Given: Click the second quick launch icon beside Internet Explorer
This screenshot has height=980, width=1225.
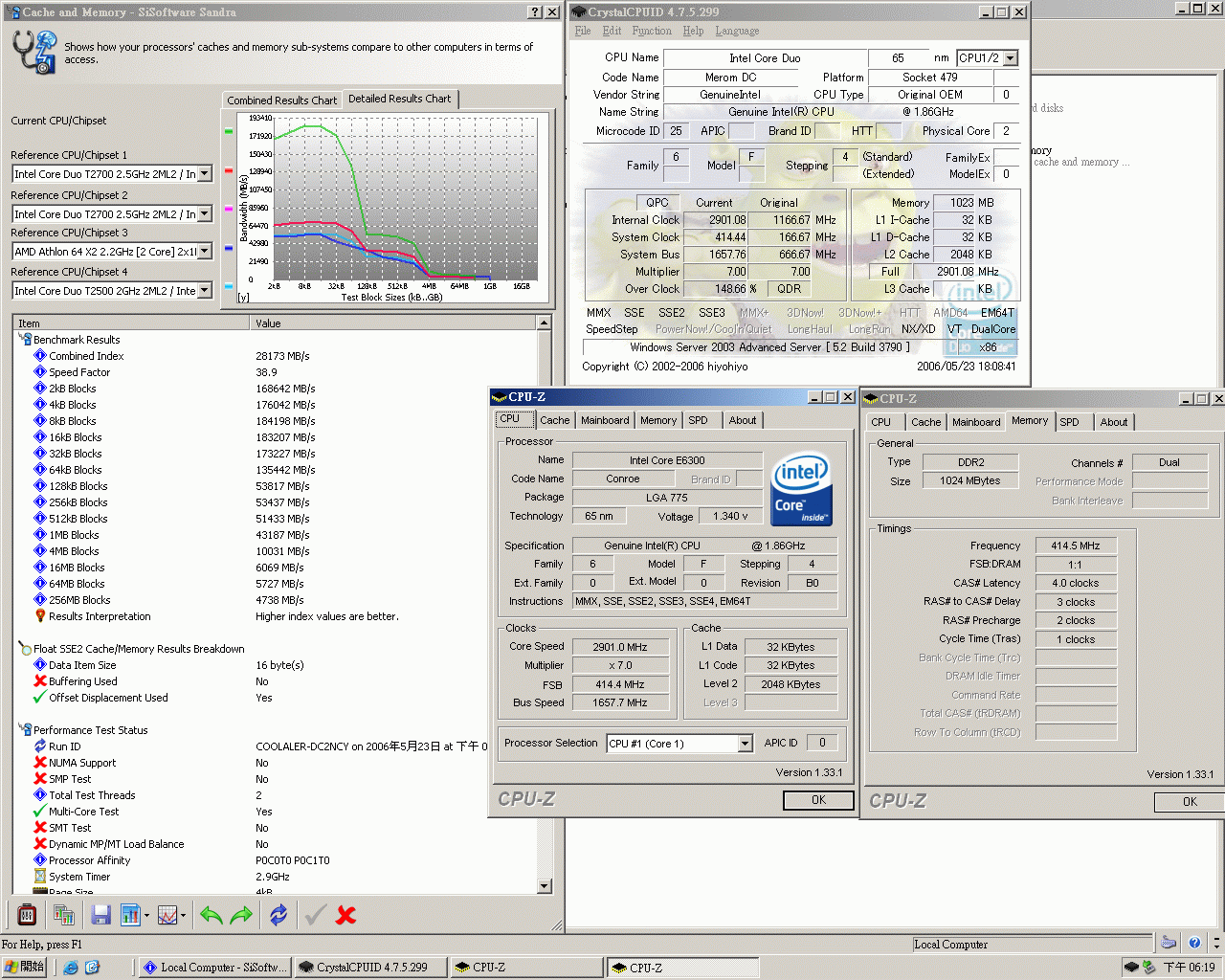Looking at the screenshot, I should click(92, 968).
